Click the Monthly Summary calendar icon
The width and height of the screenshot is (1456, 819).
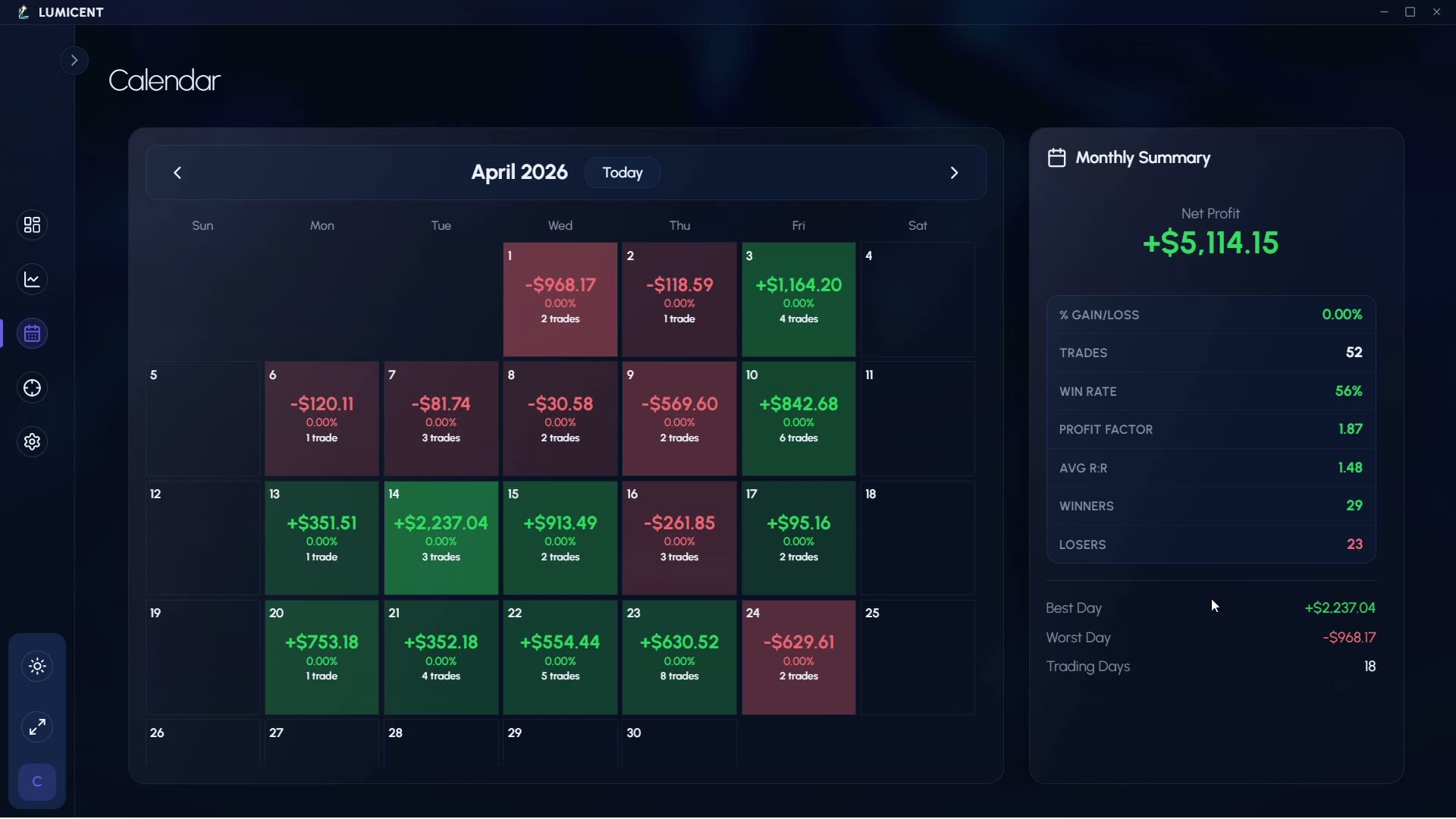pyautogui.click(x=1056, y=158)
